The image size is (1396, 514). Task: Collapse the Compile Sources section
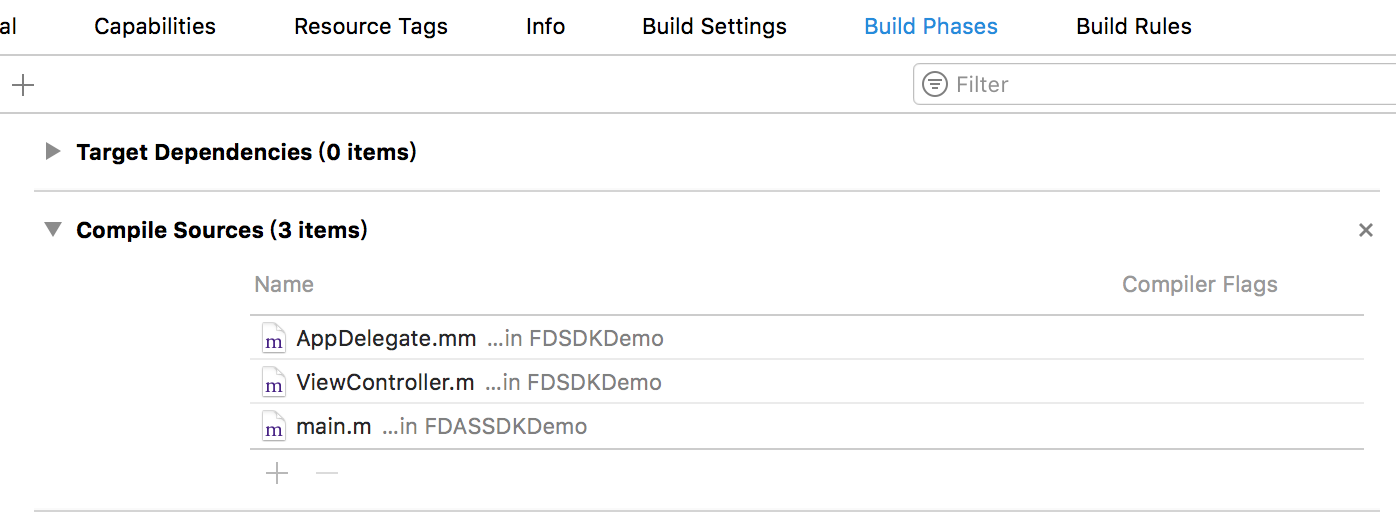click(53, 230)
